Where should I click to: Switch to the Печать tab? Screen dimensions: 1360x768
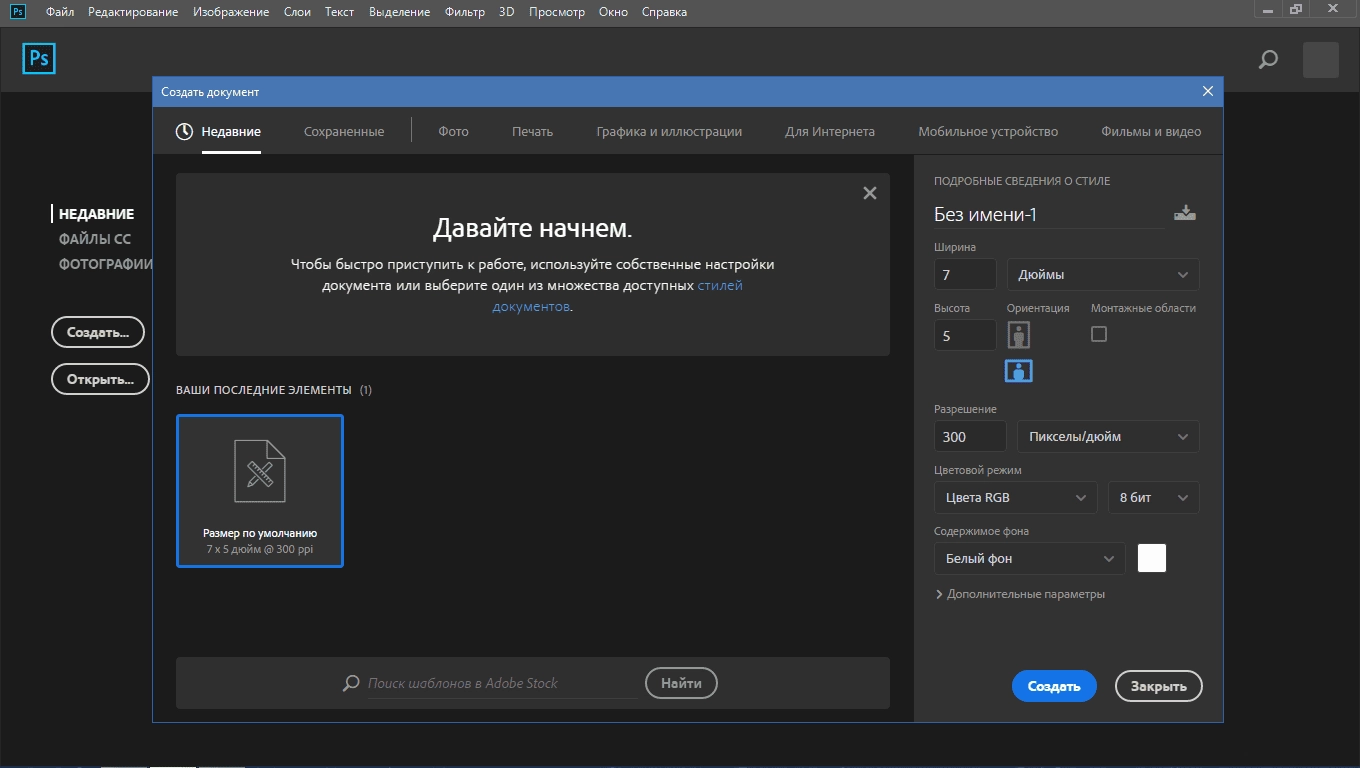(x=532, y=131)
